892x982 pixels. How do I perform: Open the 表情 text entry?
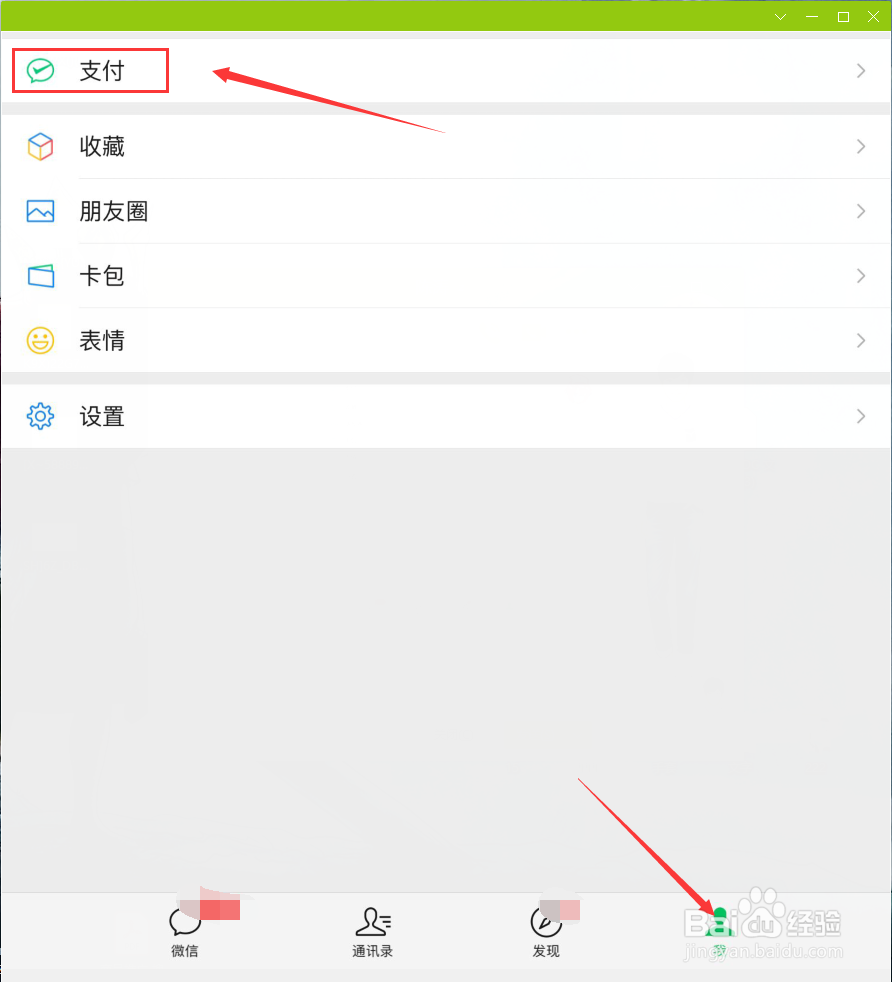tap(102, 340)
